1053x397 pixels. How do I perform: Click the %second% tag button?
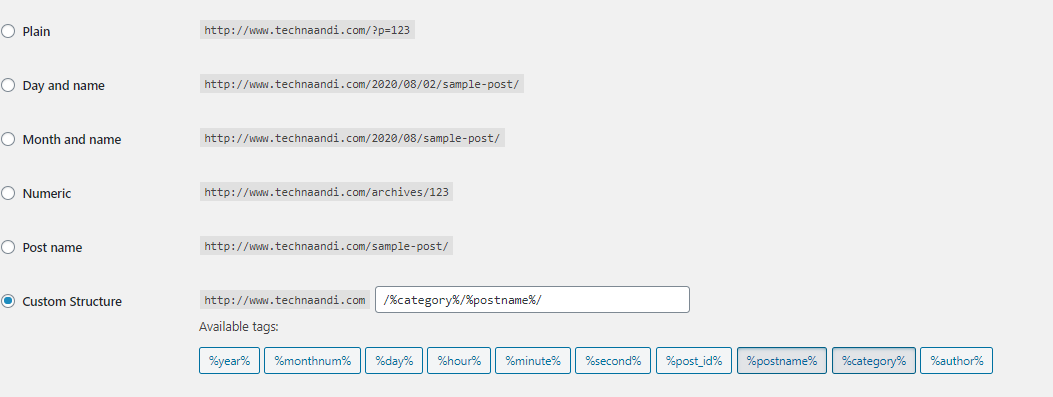click(613, 361)
